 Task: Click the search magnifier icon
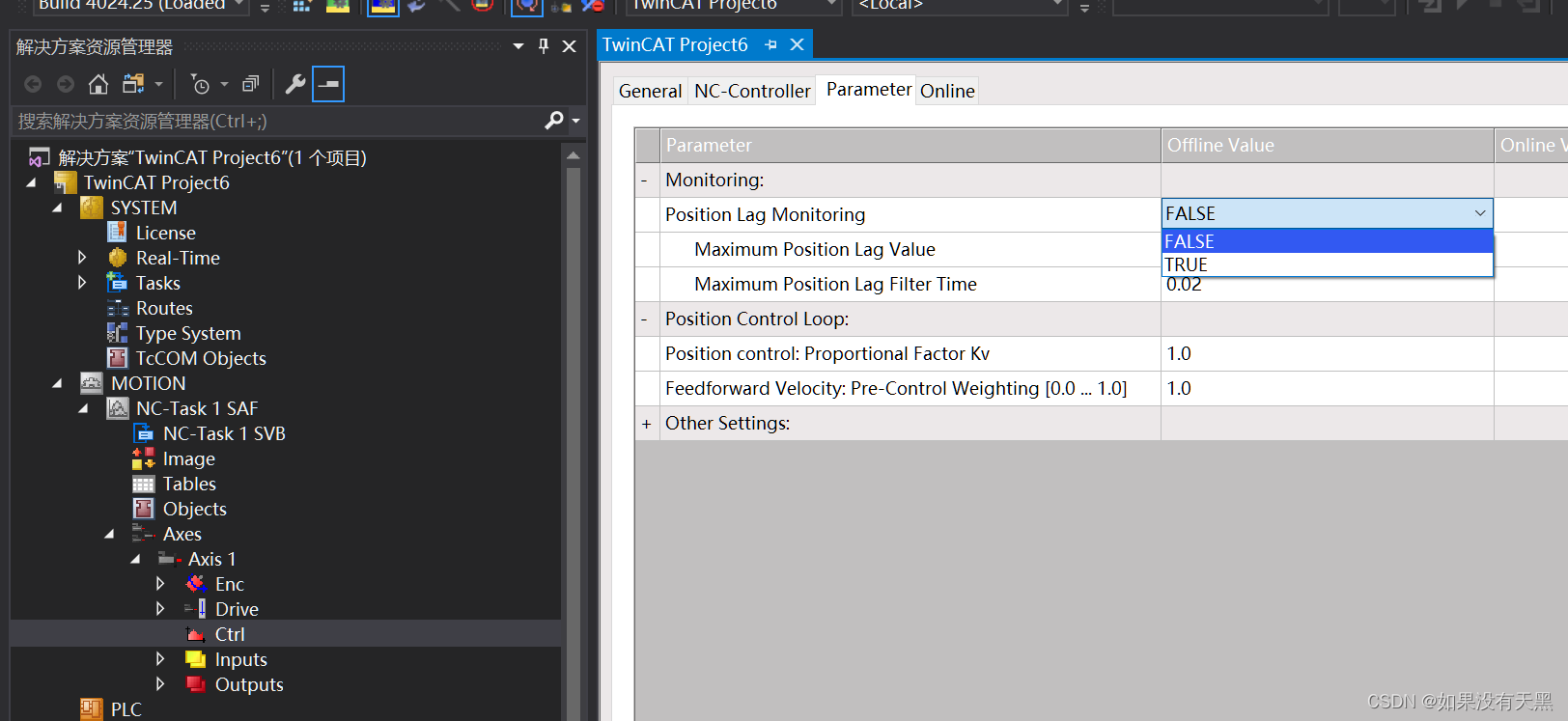click(554, 121)
